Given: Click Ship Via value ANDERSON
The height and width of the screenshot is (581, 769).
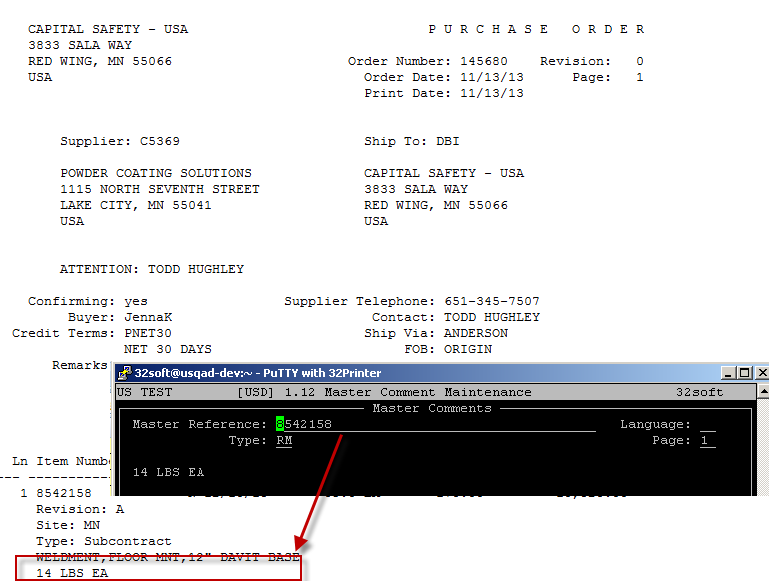Looking at the screenshot, I should (x=476, y=333).
